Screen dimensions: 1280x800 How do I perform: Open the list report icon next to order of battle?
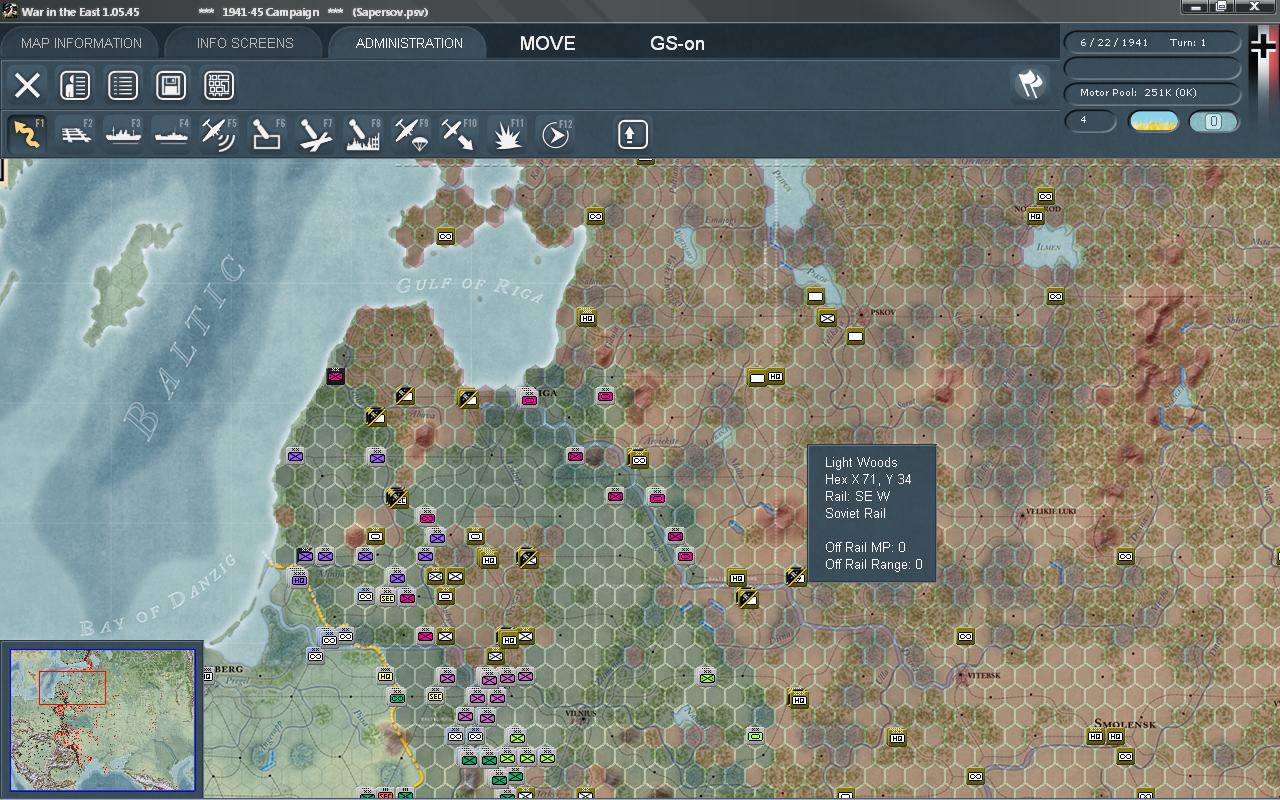tap(123, 85)
